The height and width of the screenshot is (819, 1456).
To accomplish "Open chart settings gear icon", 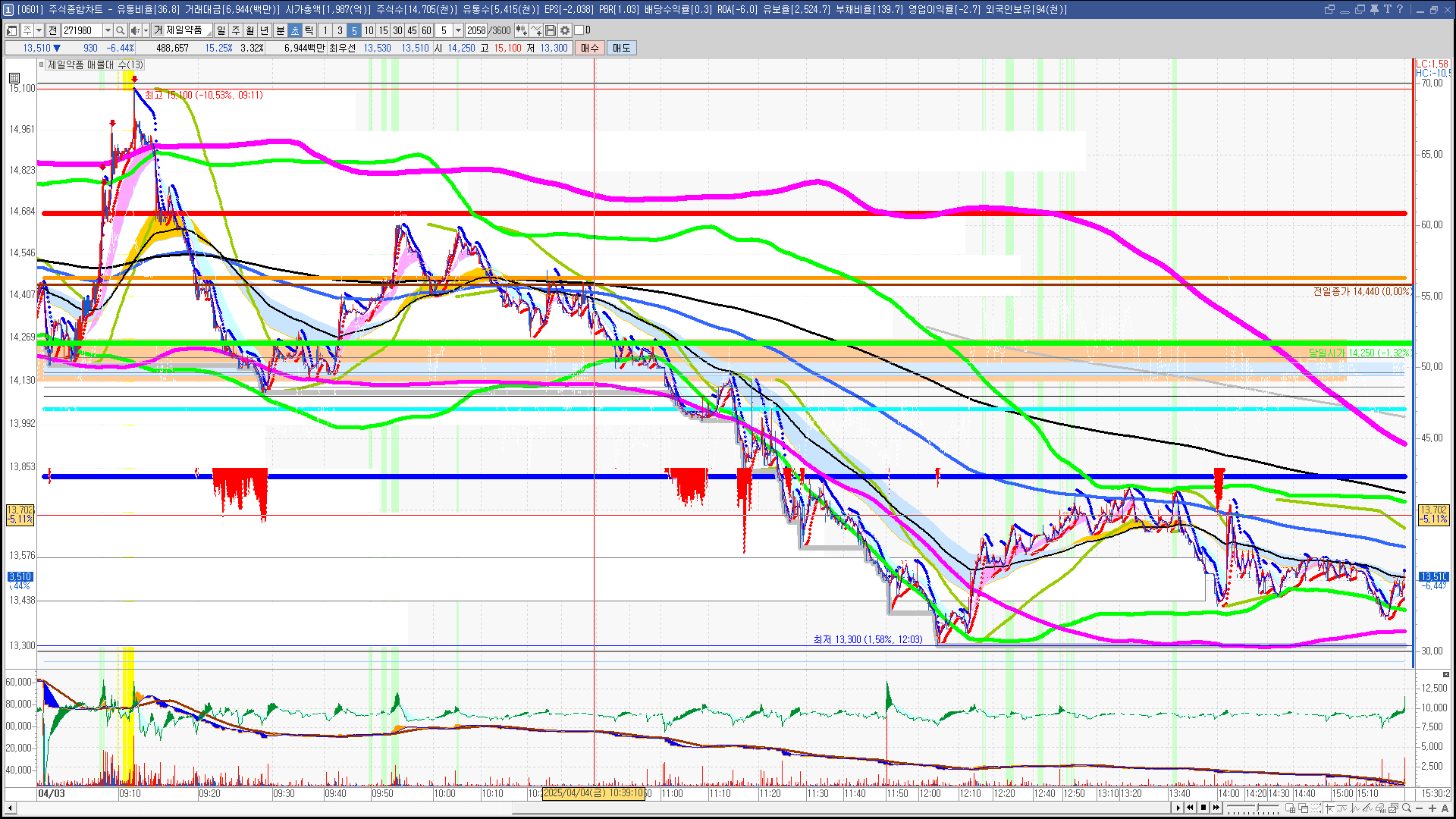I will click(x=565, y=30).
